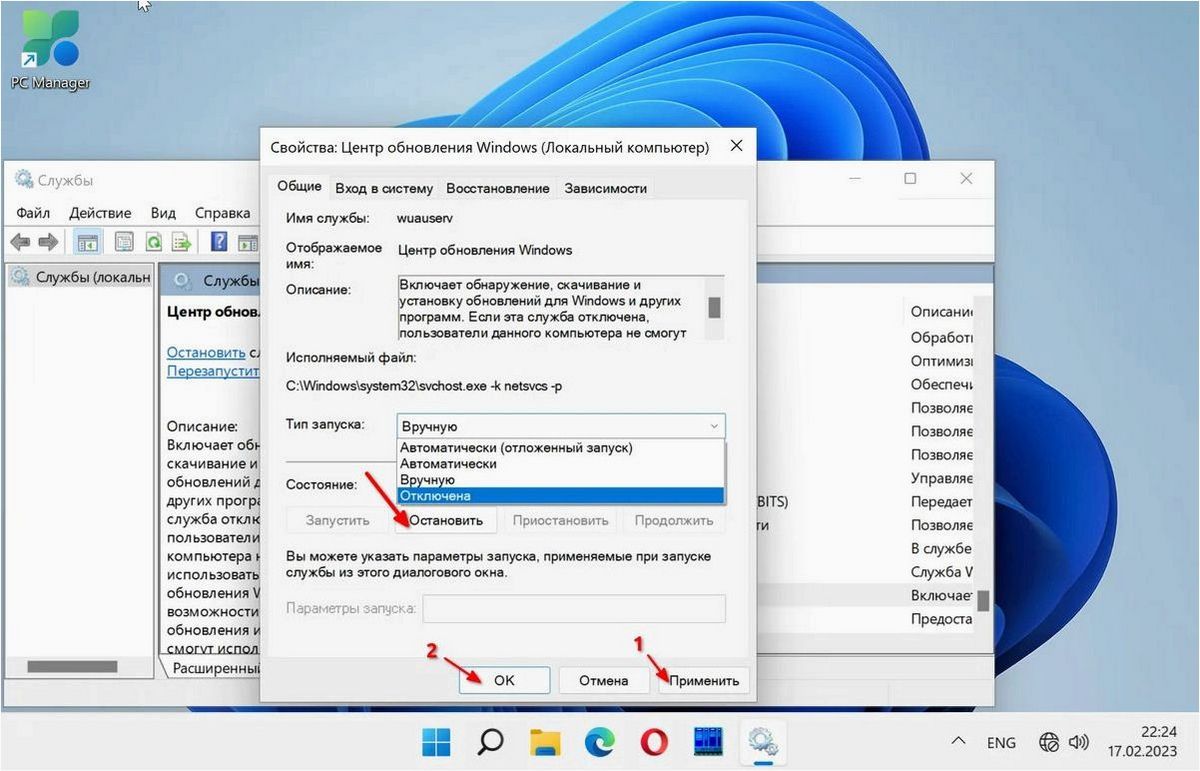Viewport: 1200px width, 771px height.
Task: Click the 'Включает' row in Services list
Action: [941, 595]
